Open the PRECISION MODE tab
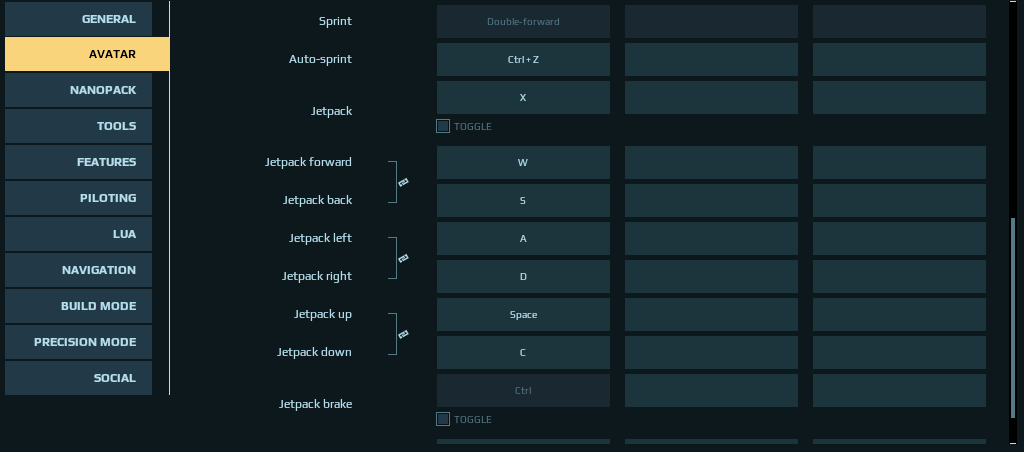Image resolution: width=1024 pixels, height=452 pixels. [78, 342]
